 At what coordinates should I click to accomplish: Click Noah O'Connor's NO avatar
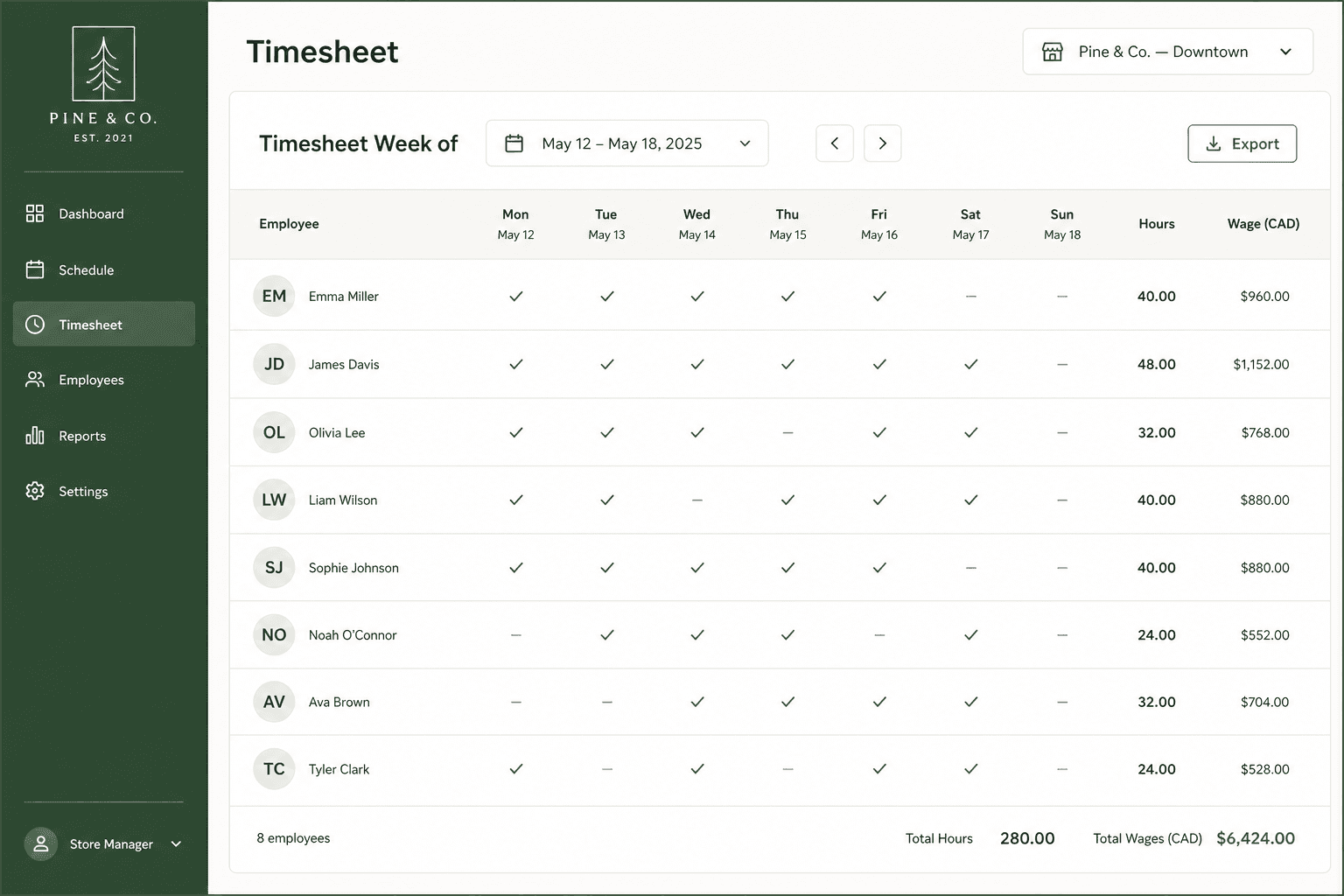[274, 634]
